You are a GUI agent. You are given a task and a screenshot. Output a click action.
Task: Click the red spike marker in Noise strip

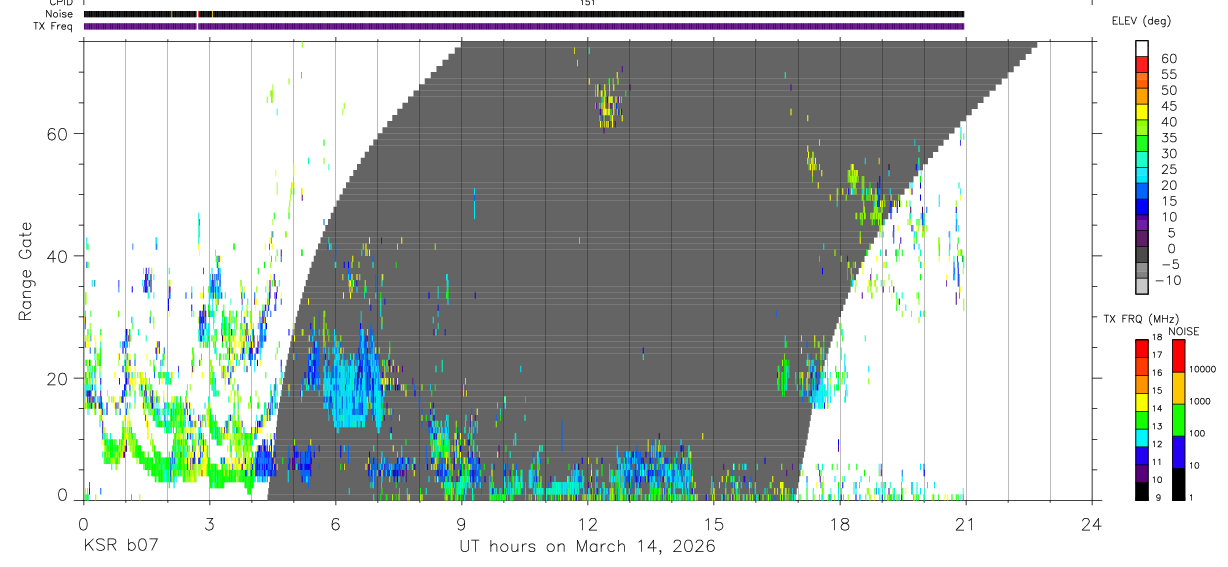coord(198,14)
